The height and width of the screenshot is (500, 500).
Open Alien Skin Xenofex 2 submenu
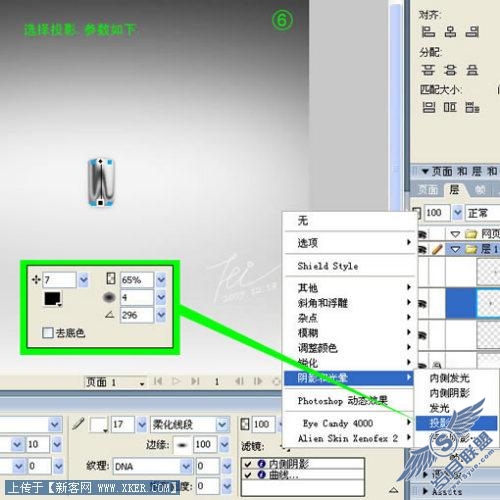point(349,438)
